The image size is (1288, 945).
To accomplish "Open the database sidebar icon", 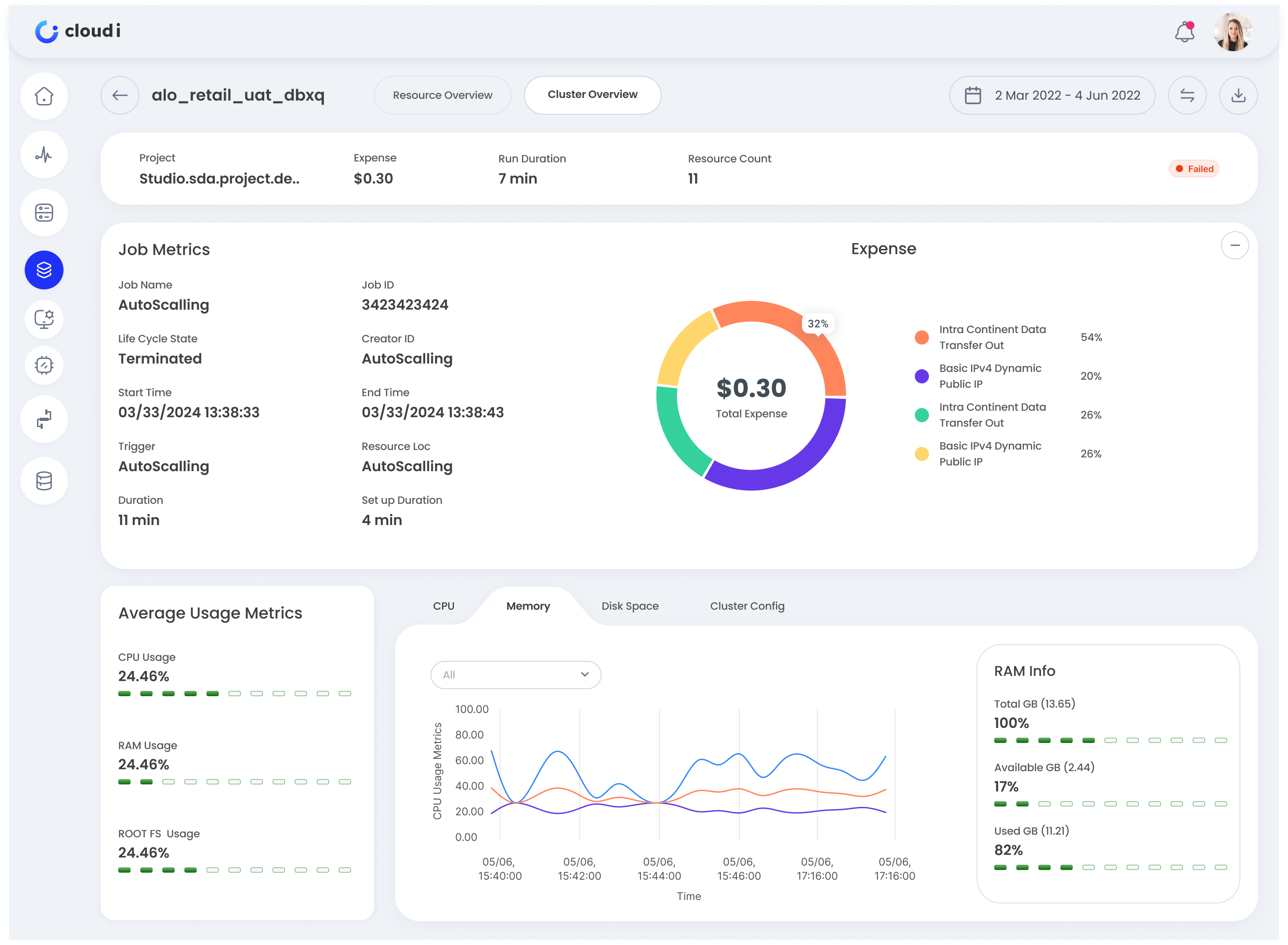I will [44, 481].
